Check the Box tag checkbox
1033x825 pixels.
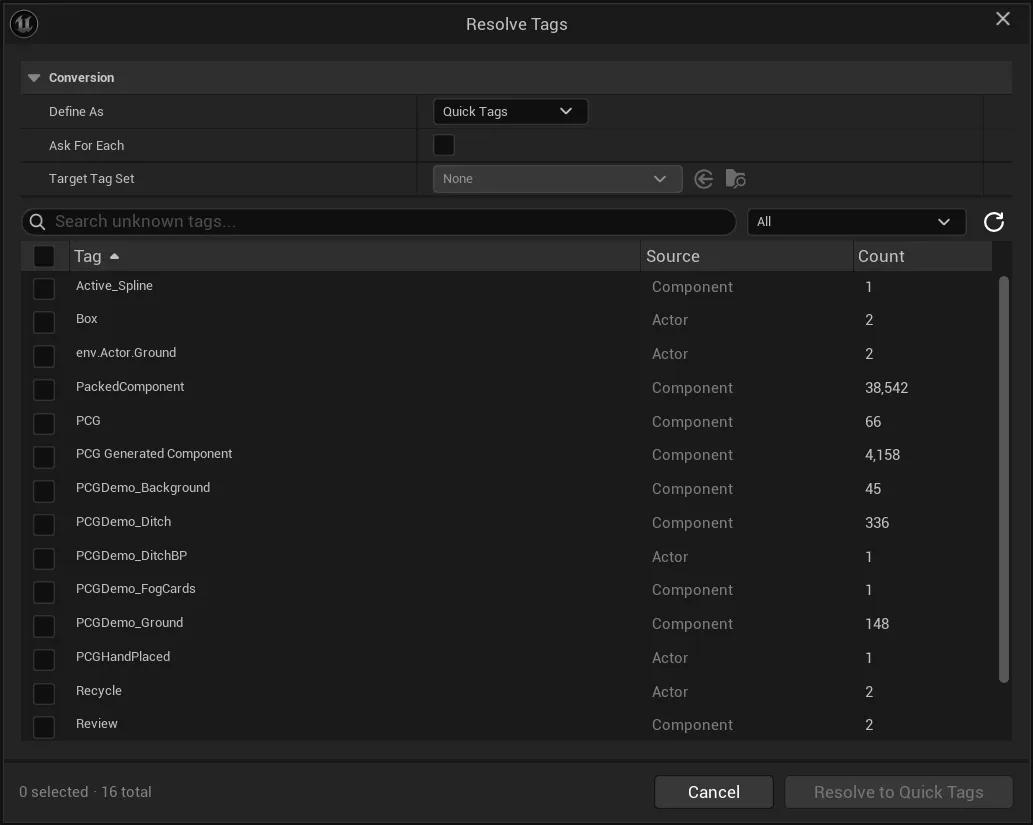click(44, 322)
